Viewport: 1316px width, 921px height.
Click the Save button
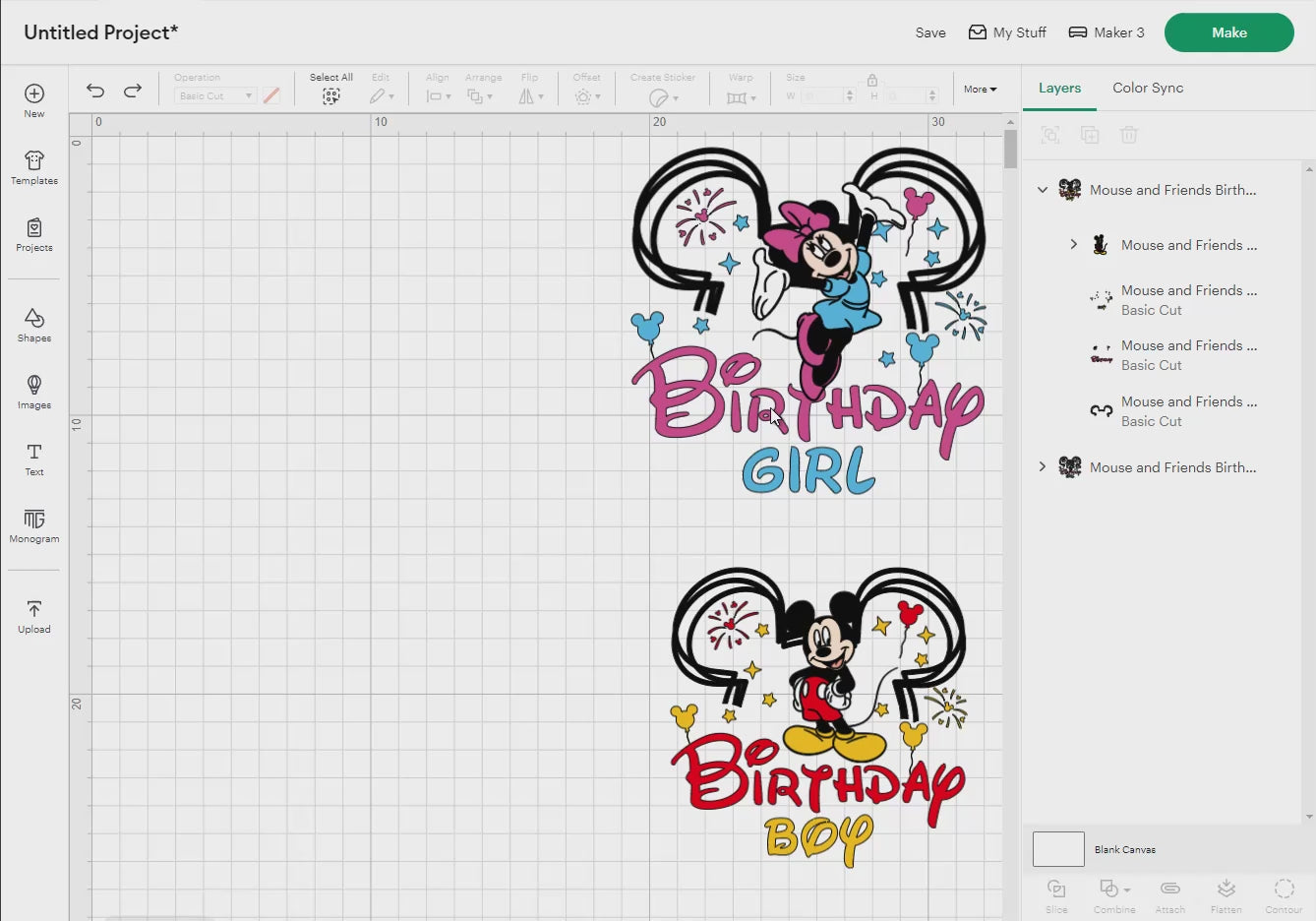point(930,32)
